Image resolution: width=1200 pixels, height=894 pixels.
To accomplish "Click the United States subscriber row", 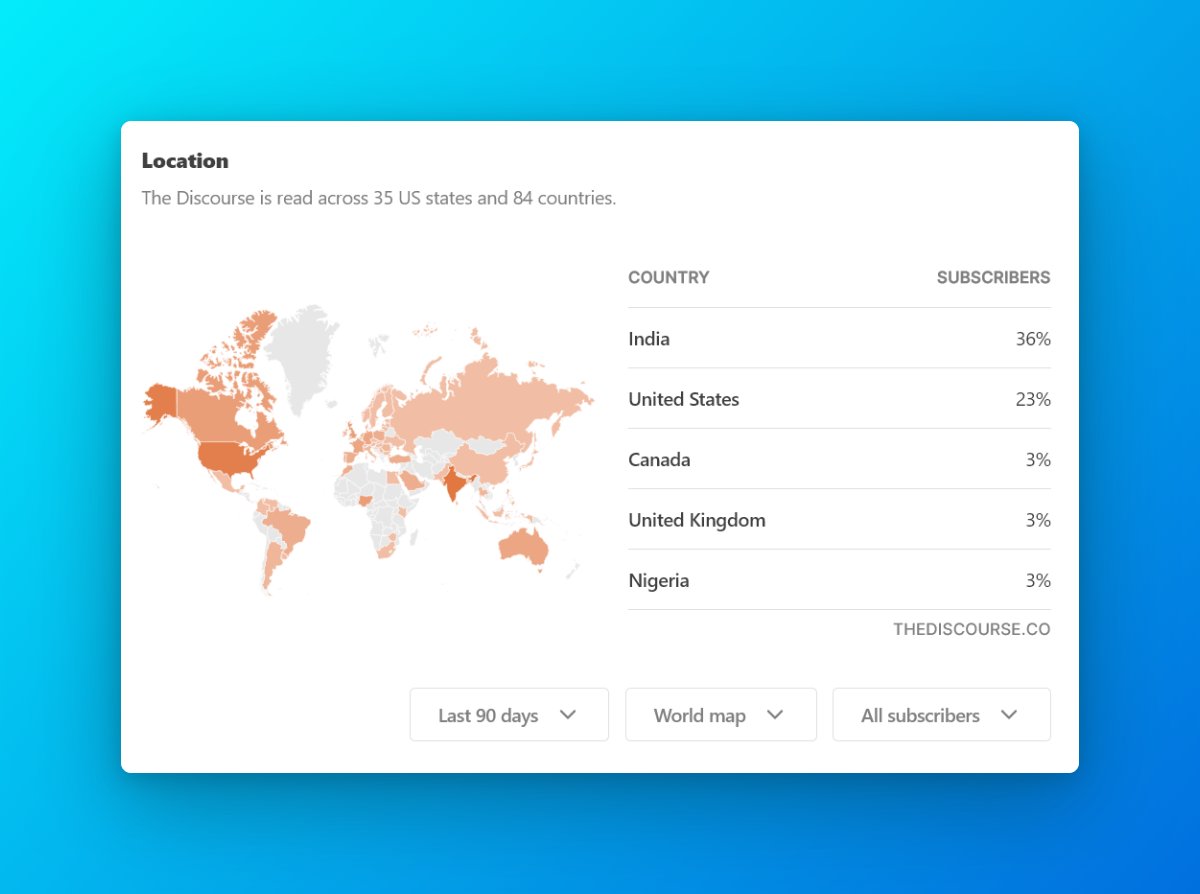I will pyautogui.click(x=838, y=399).
